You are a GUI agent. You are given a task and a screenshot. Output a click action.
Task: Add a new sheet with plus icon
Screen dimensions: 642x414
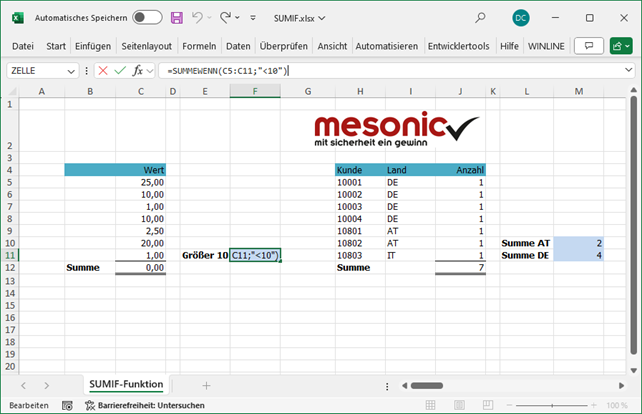(206, 385)
